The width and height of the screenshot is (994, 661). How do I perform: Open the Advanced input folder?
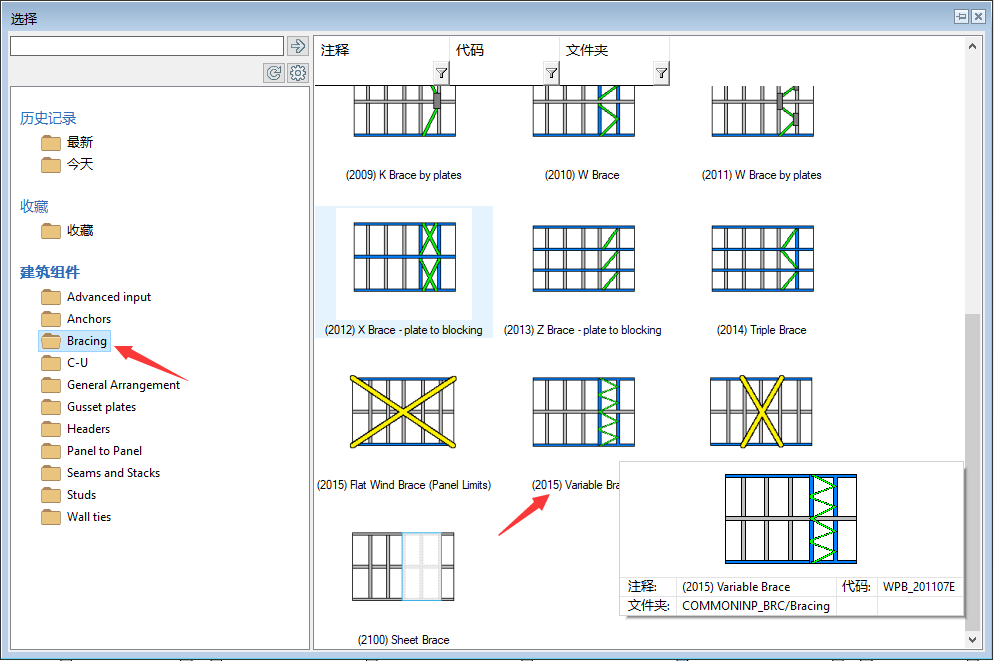click(96, 297)
